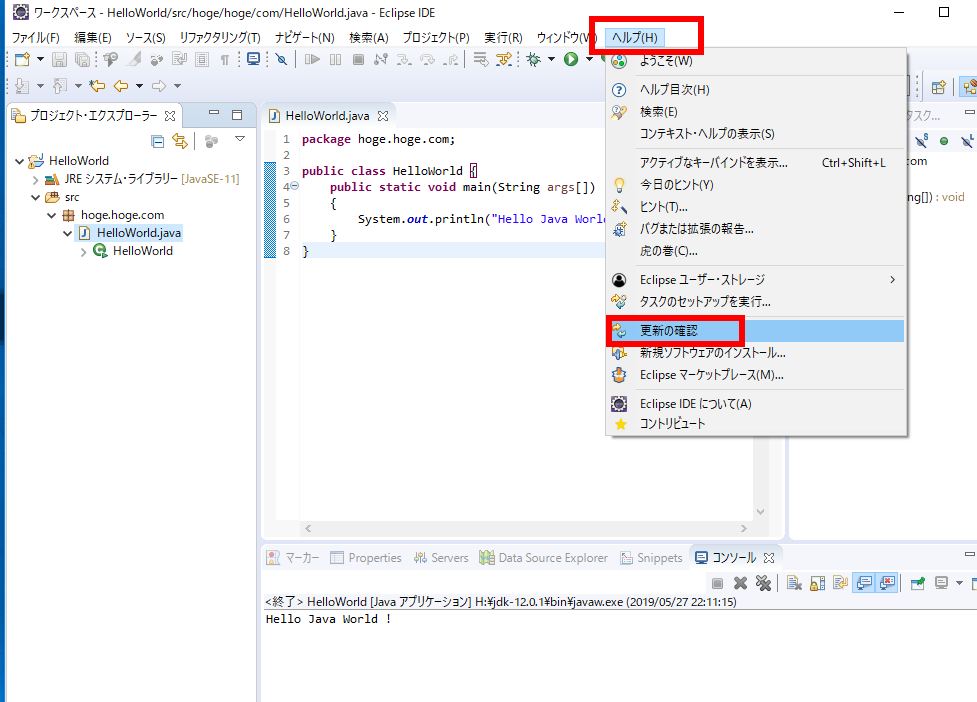Image resolution: width=977 pixels, height=702 pixels.
Task: Collapse the hoge.hoge.com package node
Action: 52,216
